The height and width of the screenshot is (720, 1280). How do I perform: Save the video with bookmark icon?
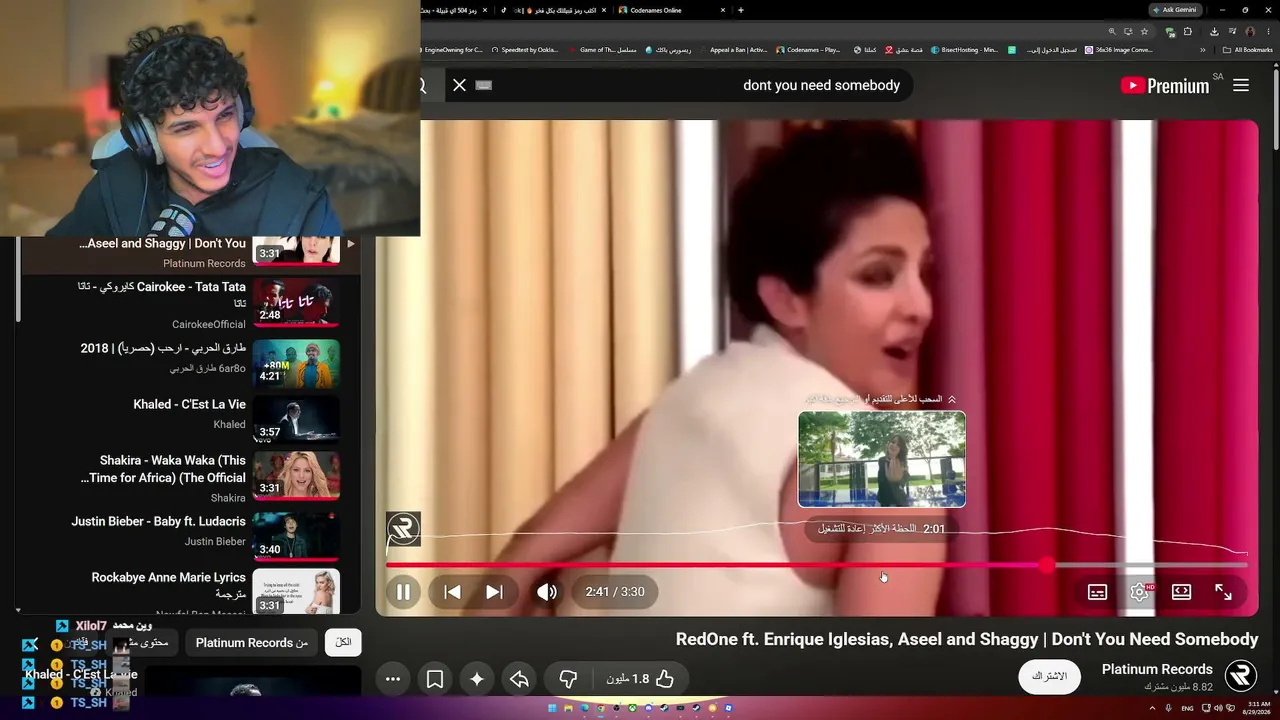[x=435, y=679]
